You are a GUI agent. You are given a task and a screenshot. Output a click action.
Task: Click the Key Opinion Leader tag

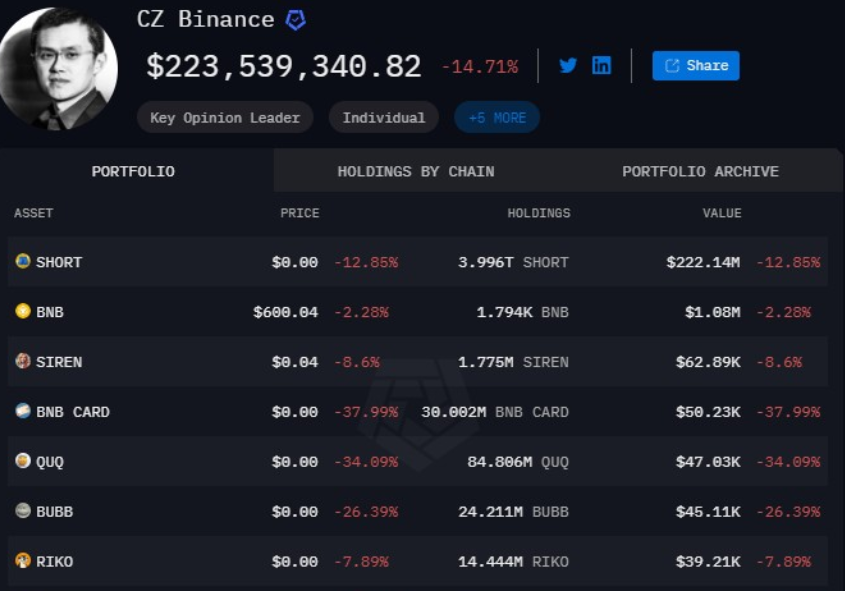pos(225,117)
